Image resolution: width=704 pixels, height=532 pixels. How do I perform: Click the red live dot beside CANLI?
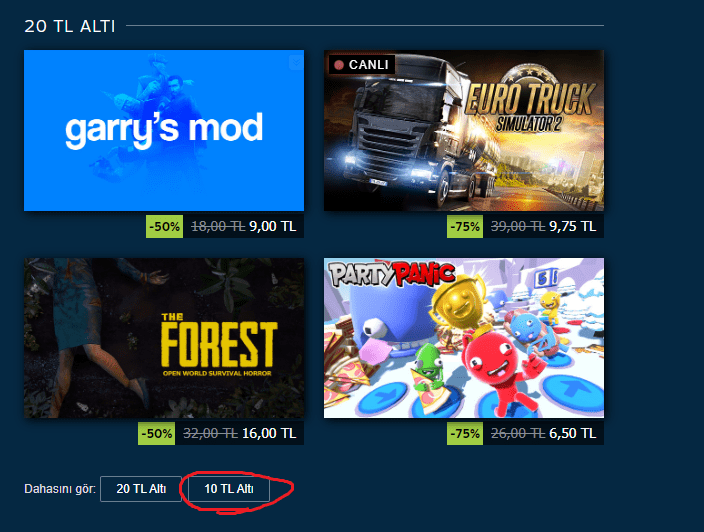pos(339,65)
